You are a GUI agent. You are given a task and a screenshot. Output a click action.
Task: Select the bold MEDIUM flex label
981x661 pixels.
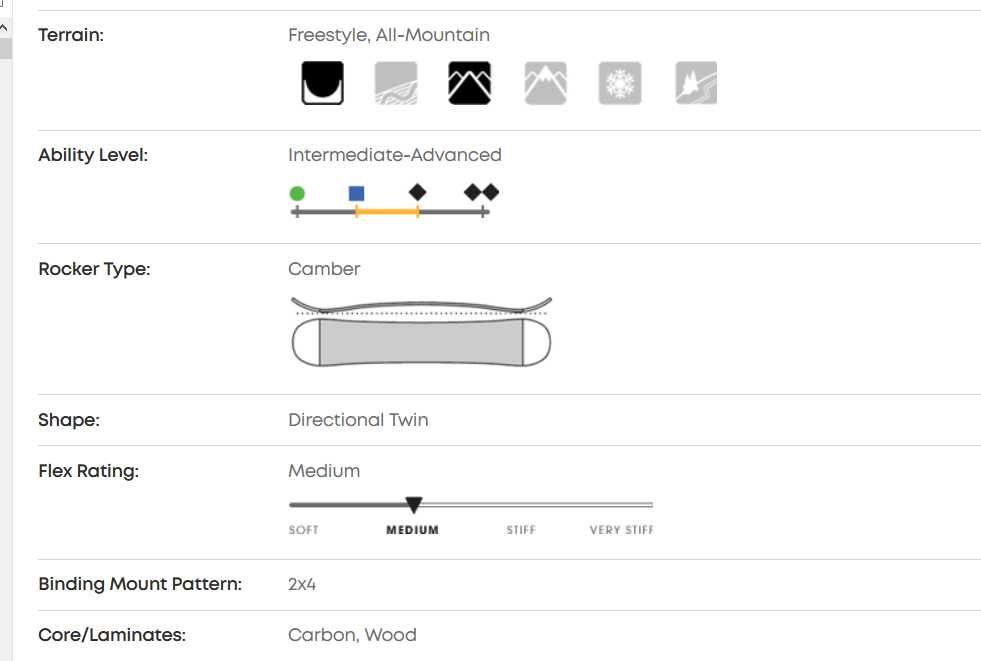[x=412, y=530]
